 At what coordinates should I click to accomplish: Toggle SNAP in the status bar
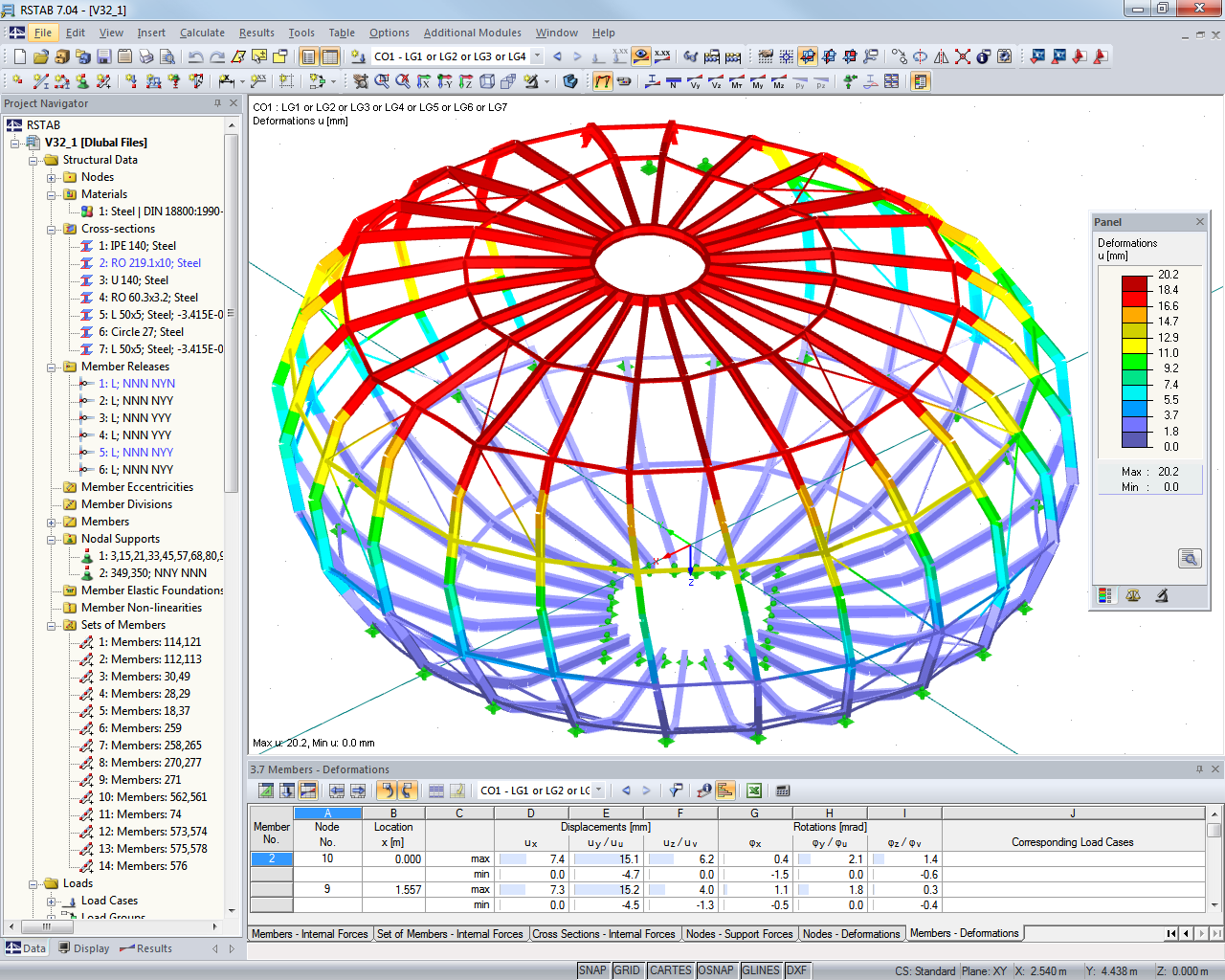coord(592,970)
